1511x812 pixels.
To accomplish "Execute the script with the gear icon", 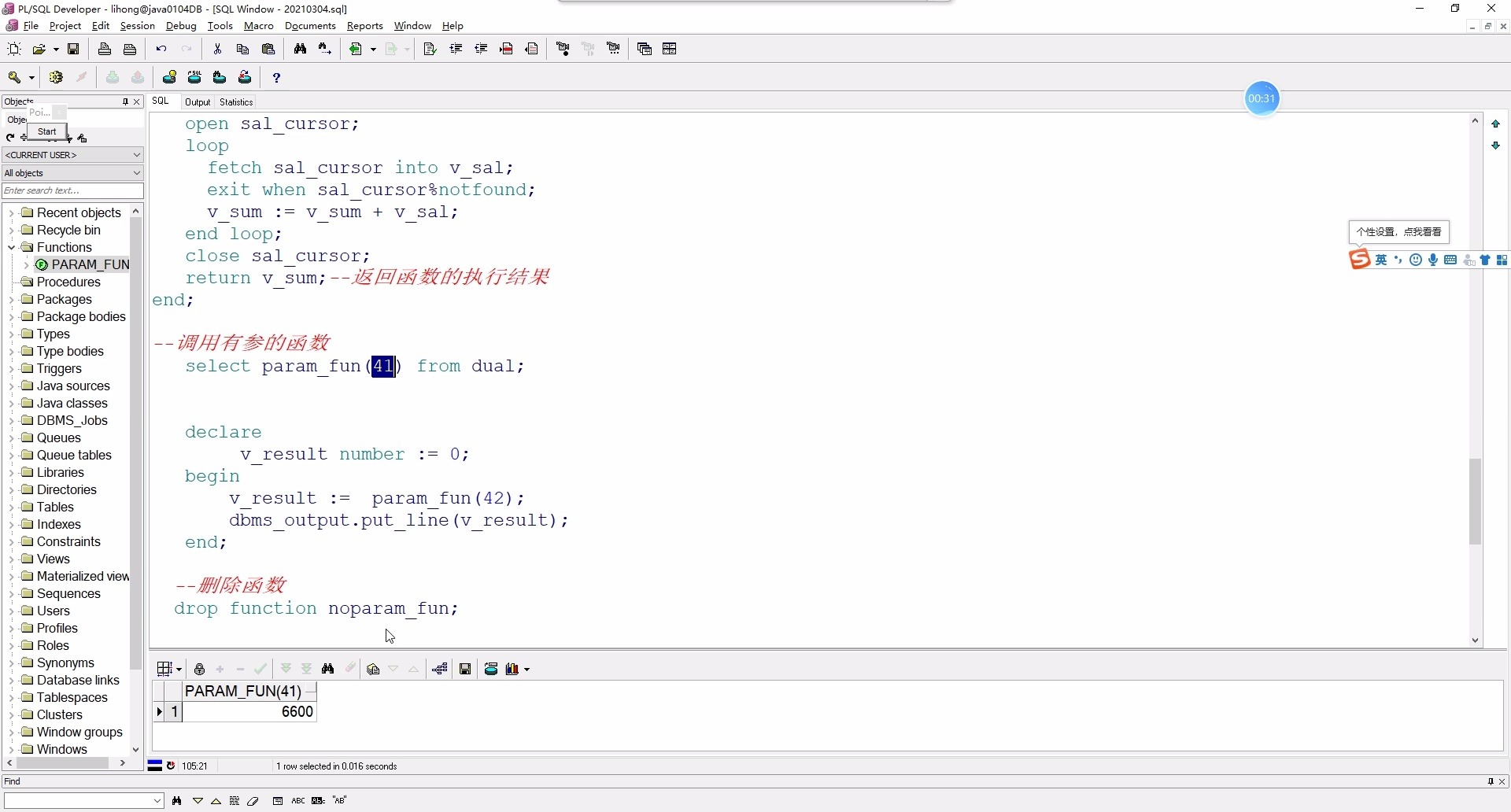I will pyautogui.click(x=56, y=77).
